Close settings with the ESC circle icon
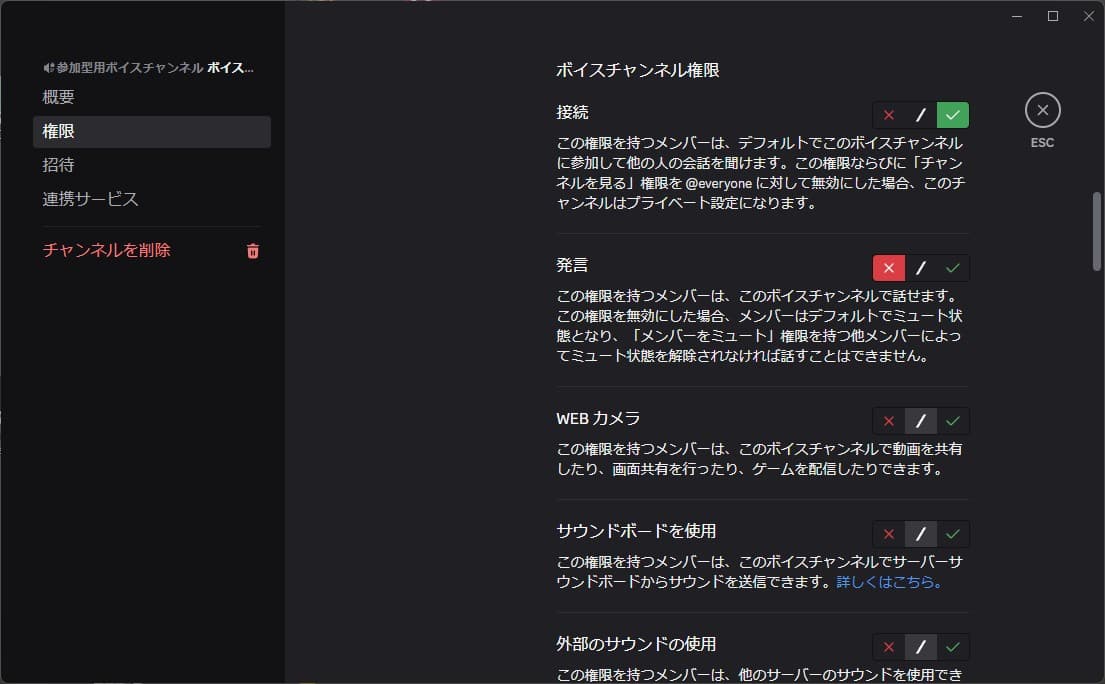Image resolution: width=1105 pixels, height=684 pixels. point(1043,110)
